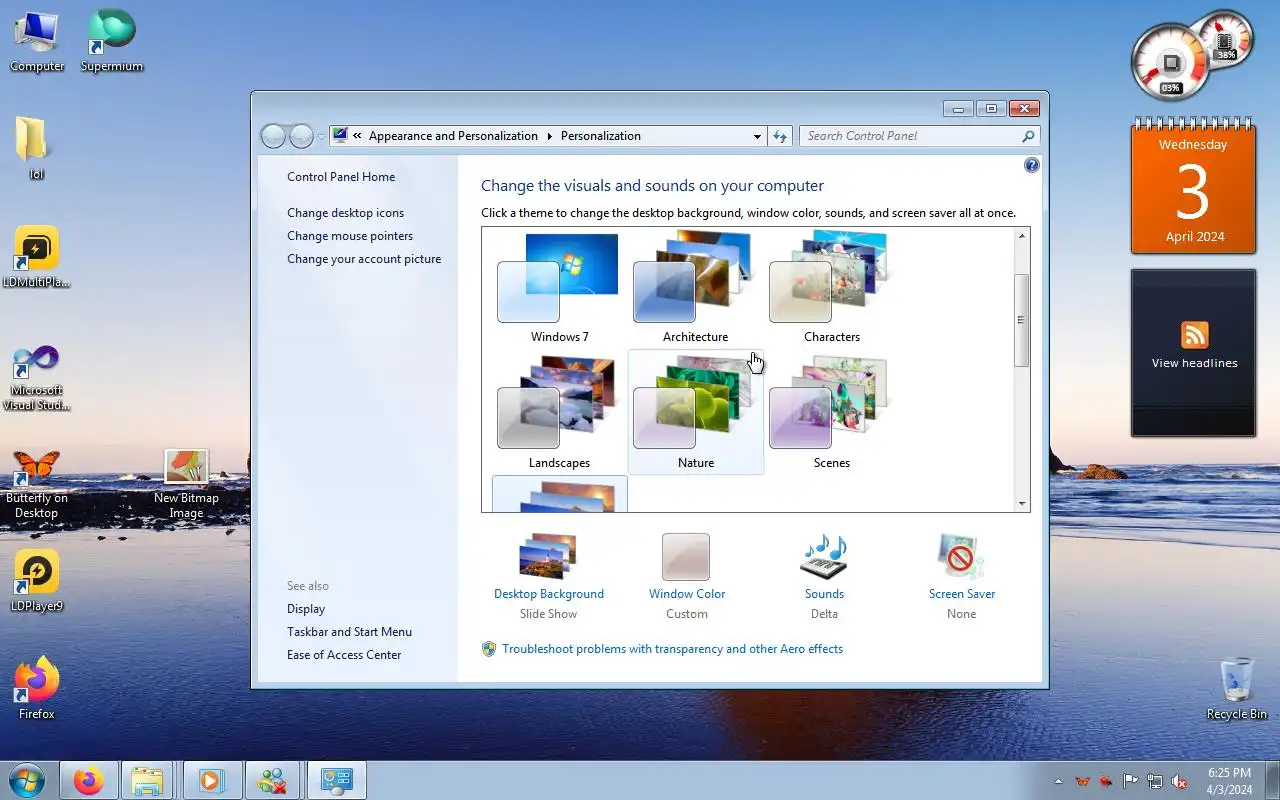The image size is (1280, 800).
Task: Open the clock showing 6:25 PM
Action: (x=1229, y=781)
